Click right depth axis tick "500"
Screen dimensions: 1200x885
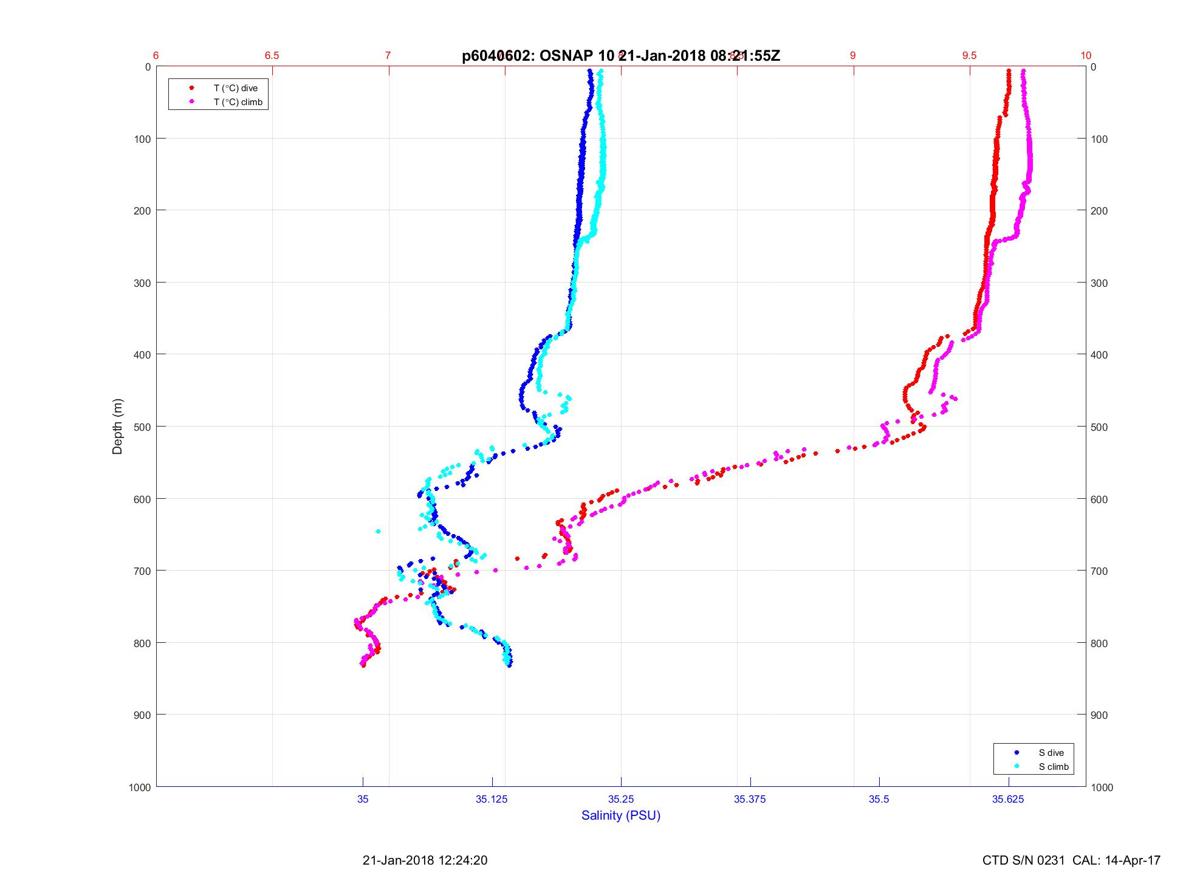click(x=1101, y=427)
